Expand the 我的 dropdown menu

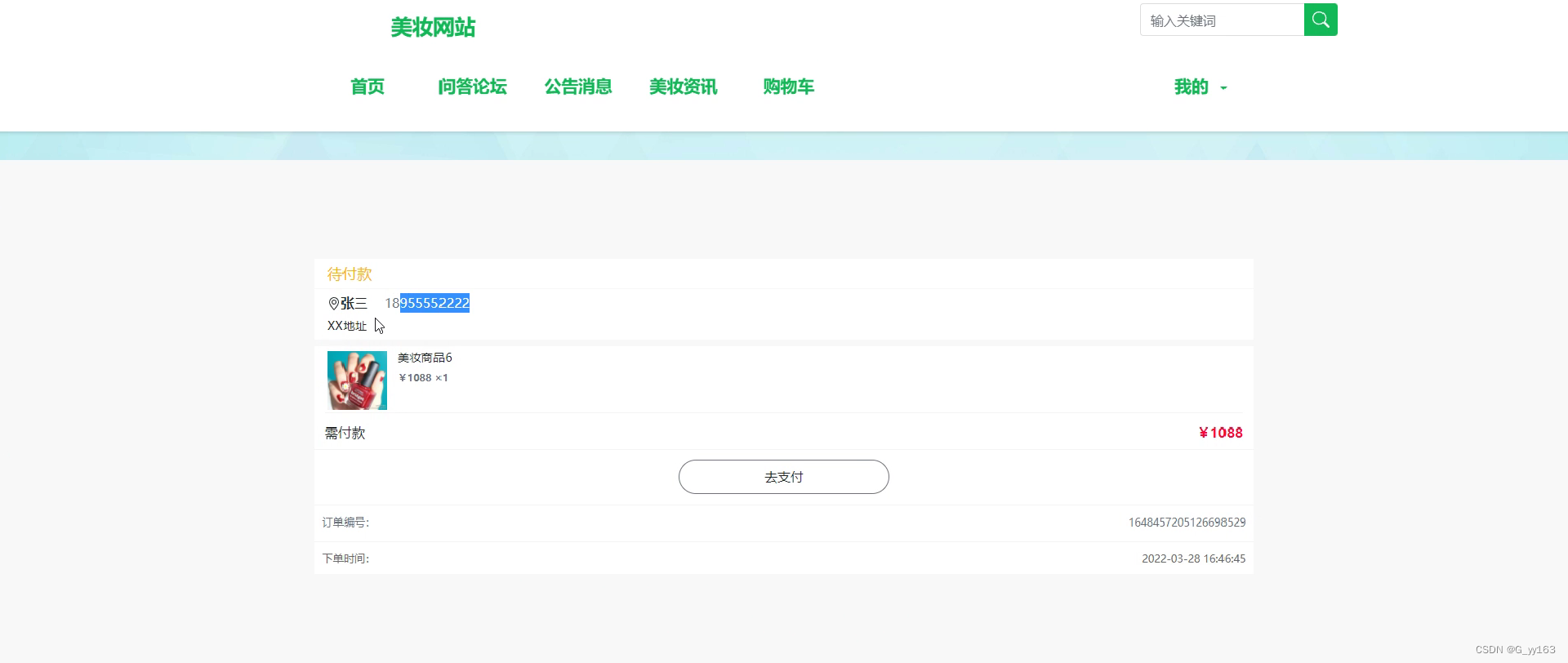coord(1200,87)
